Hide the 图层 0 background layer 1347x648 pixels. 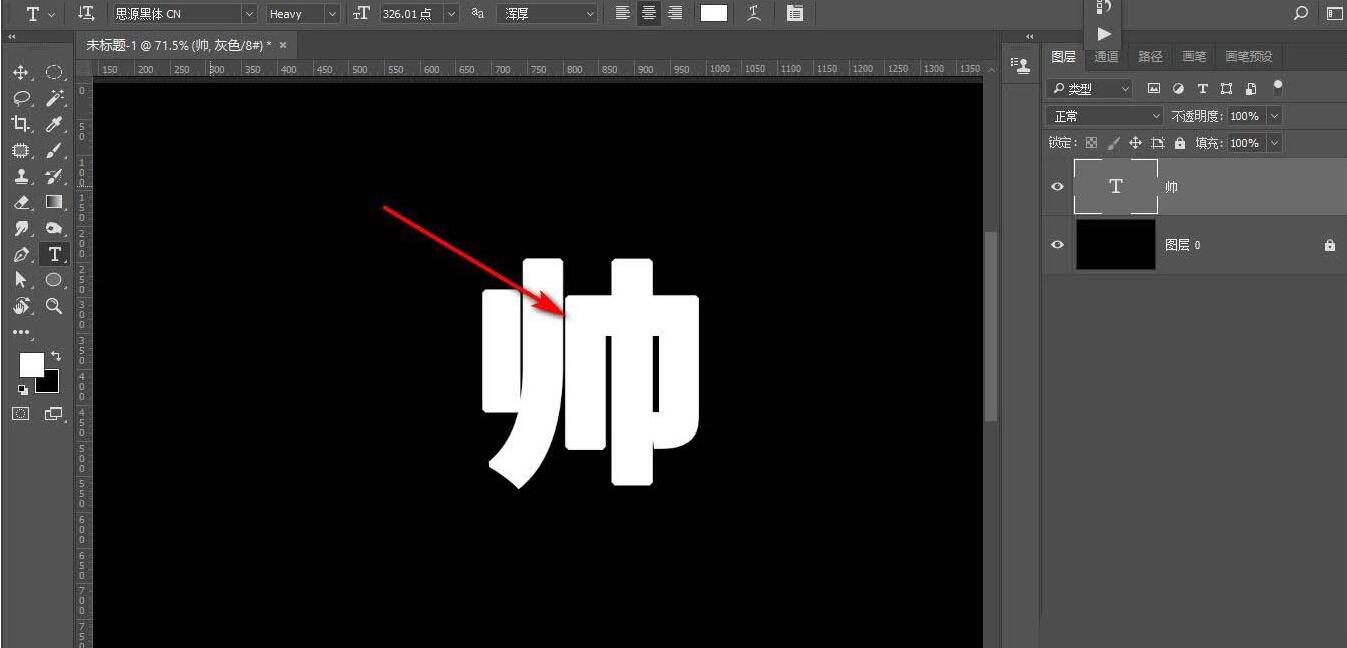[x=1057, y=244]
